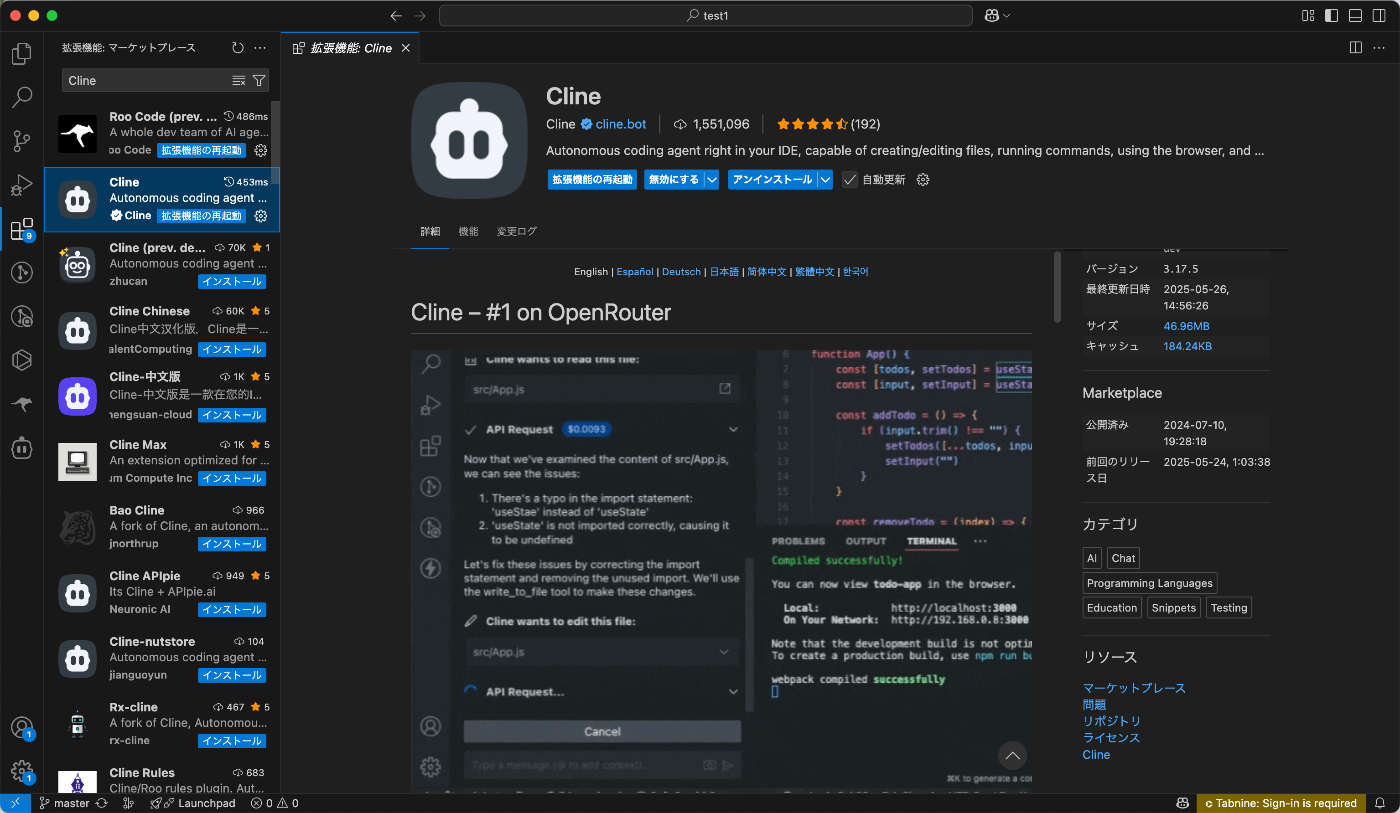This screenshot has width=1400, height=813.
Task: Click the 無効にする disable button
Action: (x=674, y=180)
